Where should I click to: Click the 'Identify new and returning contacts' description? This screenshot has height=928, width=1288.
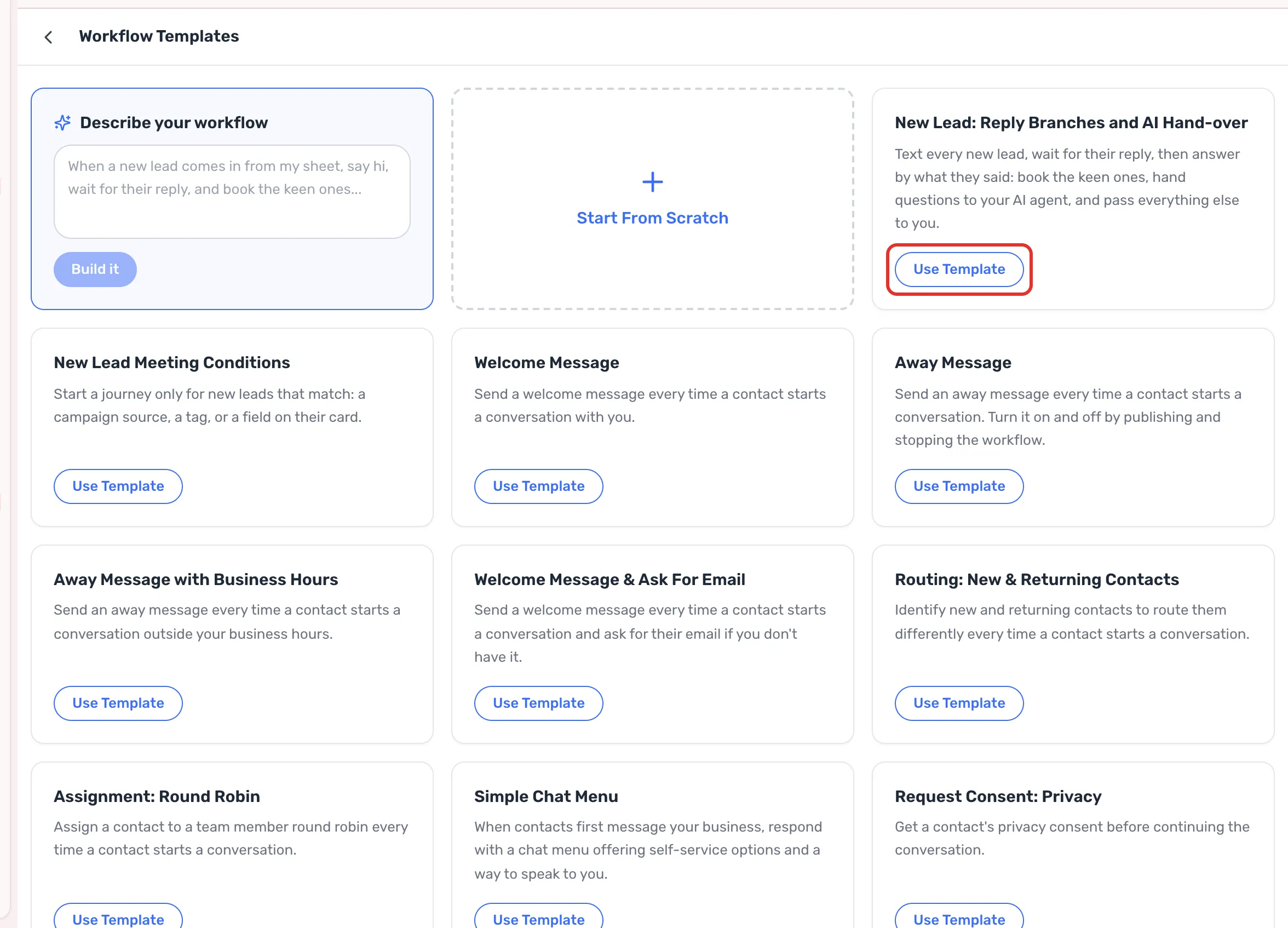tap(1072, 622)
